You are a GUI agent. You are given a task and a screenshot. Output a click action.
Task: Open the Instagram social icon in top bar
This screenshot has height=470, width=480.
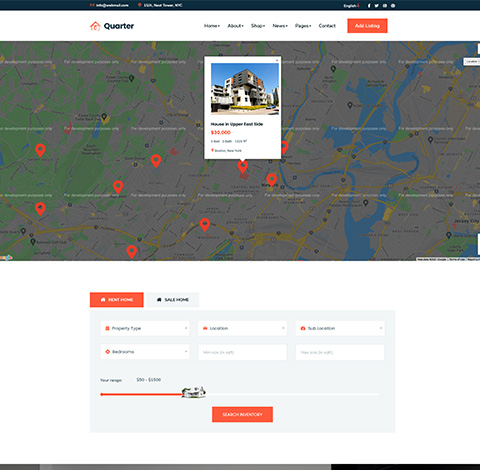tap(385, 6)
